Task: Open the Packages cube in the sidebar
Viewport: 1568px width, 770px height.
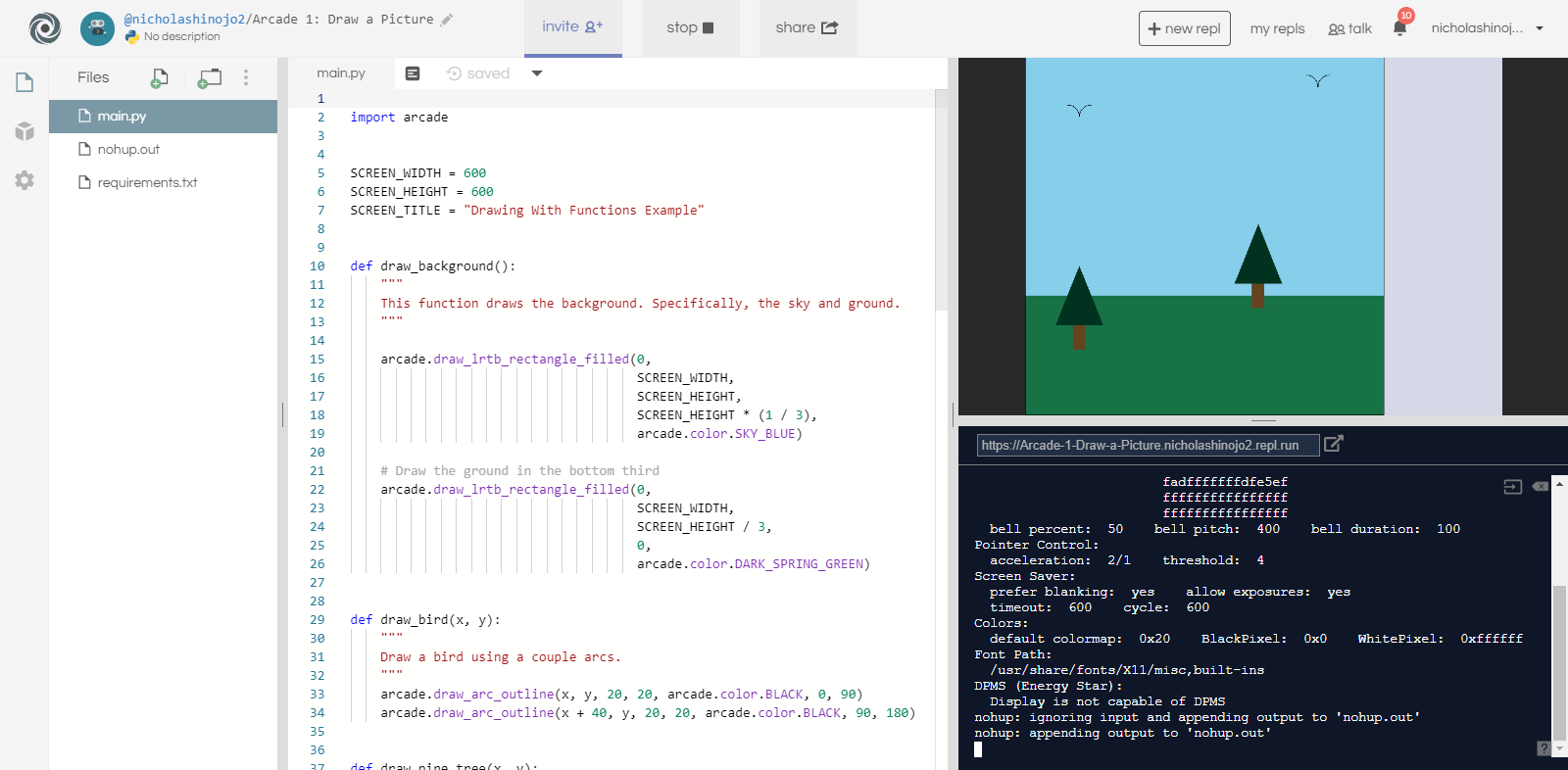Action: tap(24, 131)
